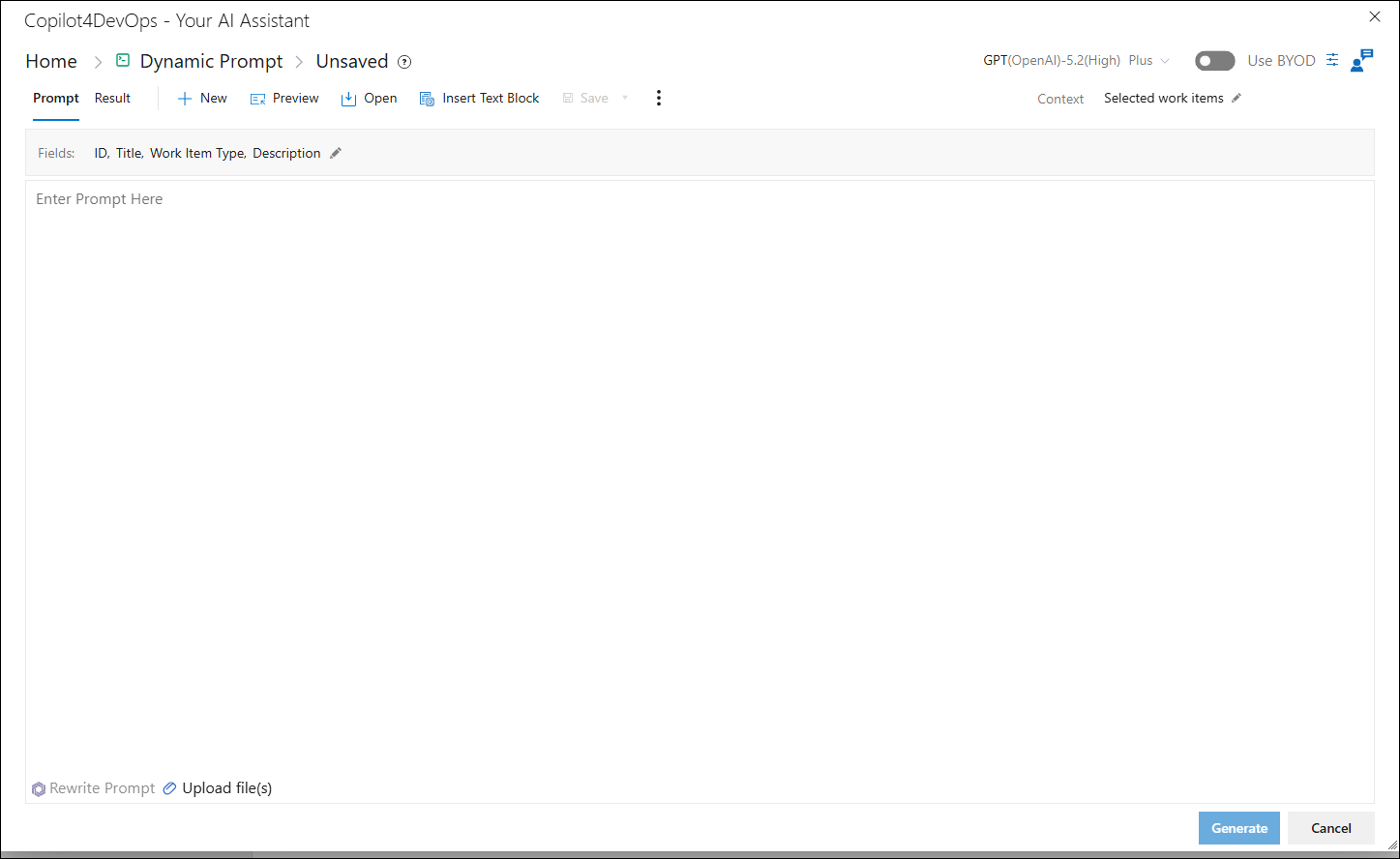Switch to the Result tab
Screen dimensions: 1400x859
pos(112,98)
